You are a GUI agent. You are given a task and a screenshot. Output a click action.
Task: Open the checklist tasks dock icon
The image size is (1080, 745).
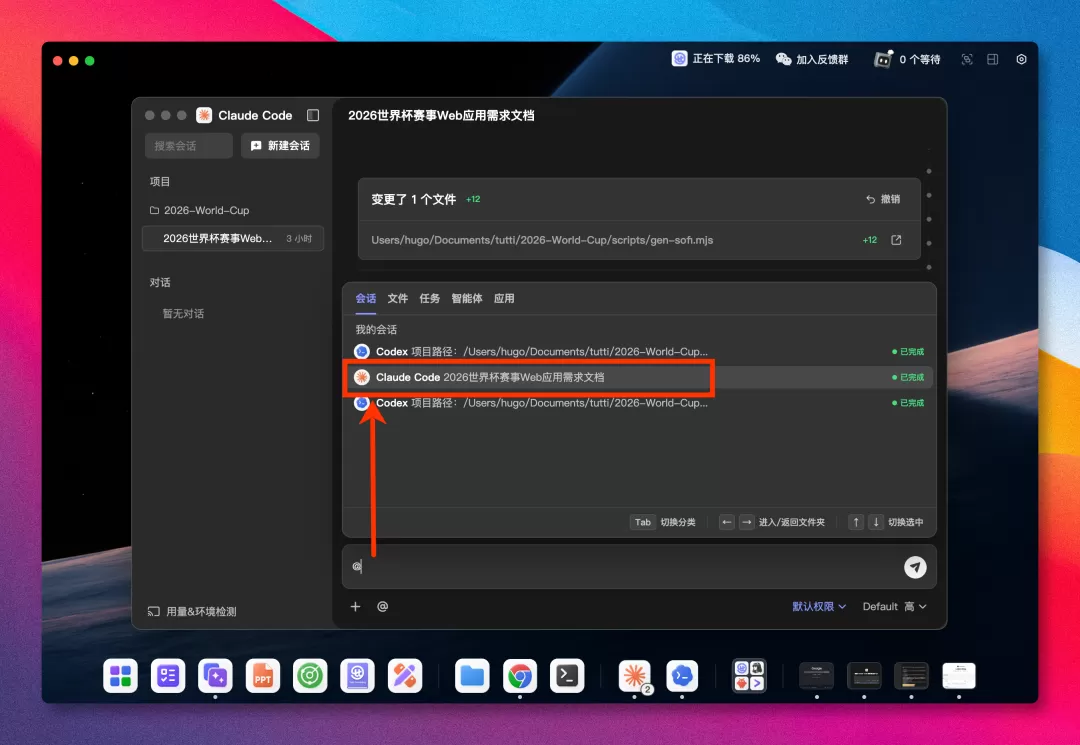tap(168, 675)
